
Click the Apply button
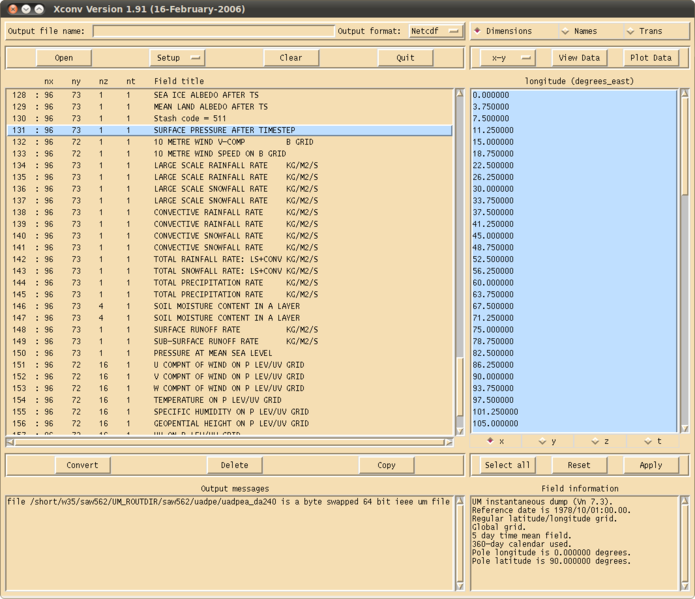click(651, 465)
